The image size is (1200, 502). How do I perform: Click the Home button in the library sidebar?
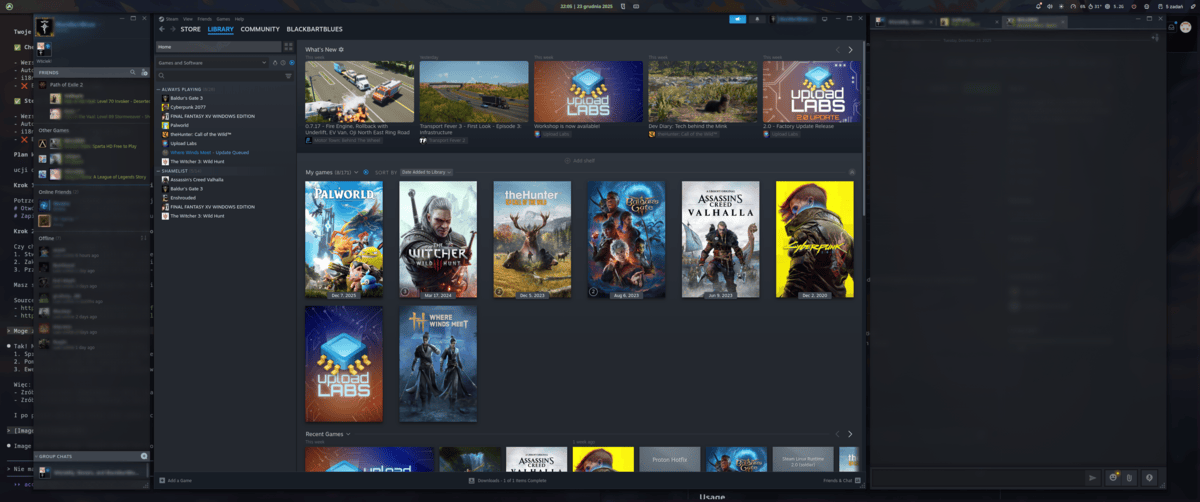click(219, 46)
